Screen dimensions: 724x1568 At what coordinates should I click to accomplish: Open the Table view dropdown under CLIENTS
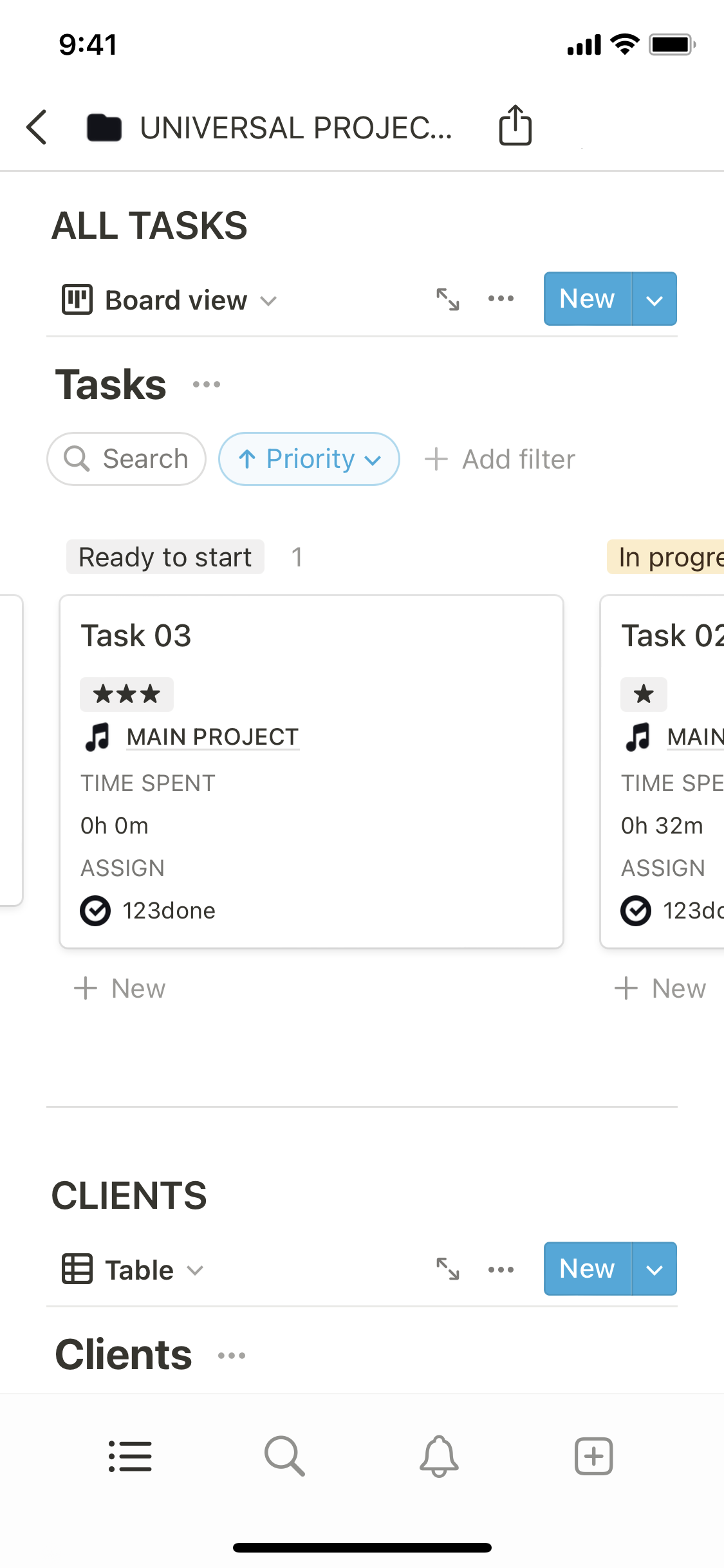tap(133, 1270)
